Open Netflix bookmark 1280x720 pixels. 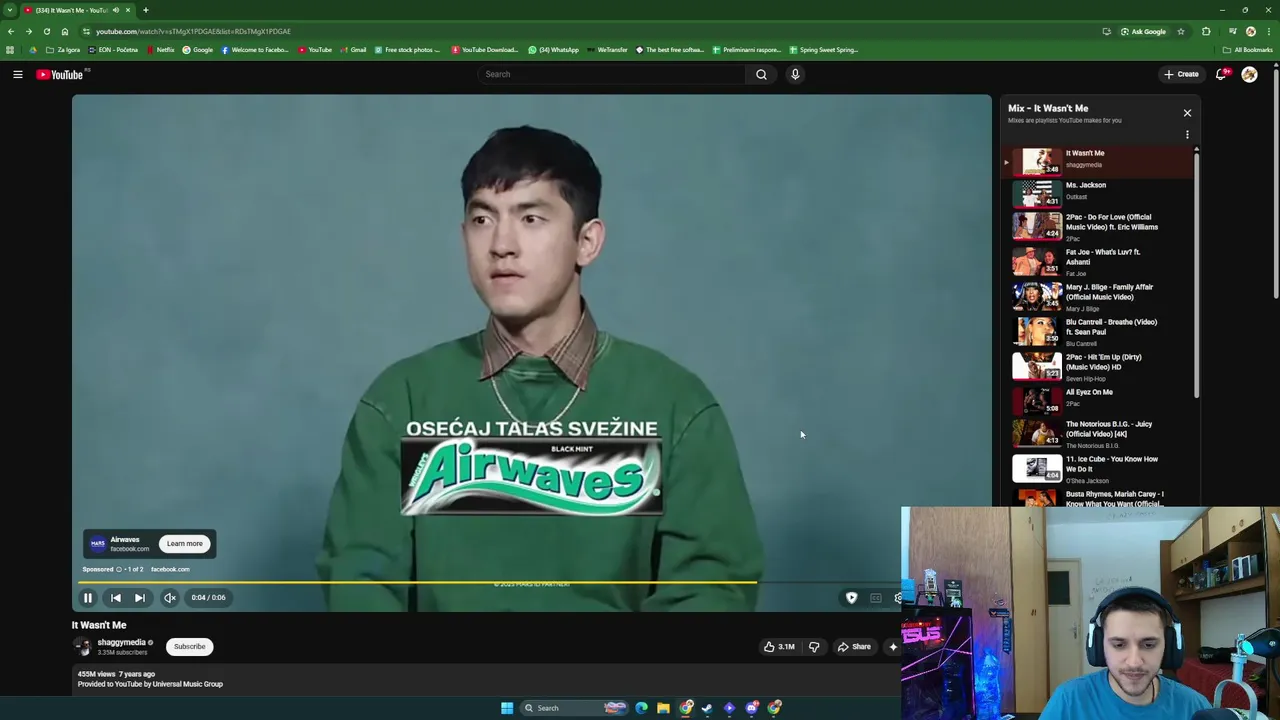(160, 50)
